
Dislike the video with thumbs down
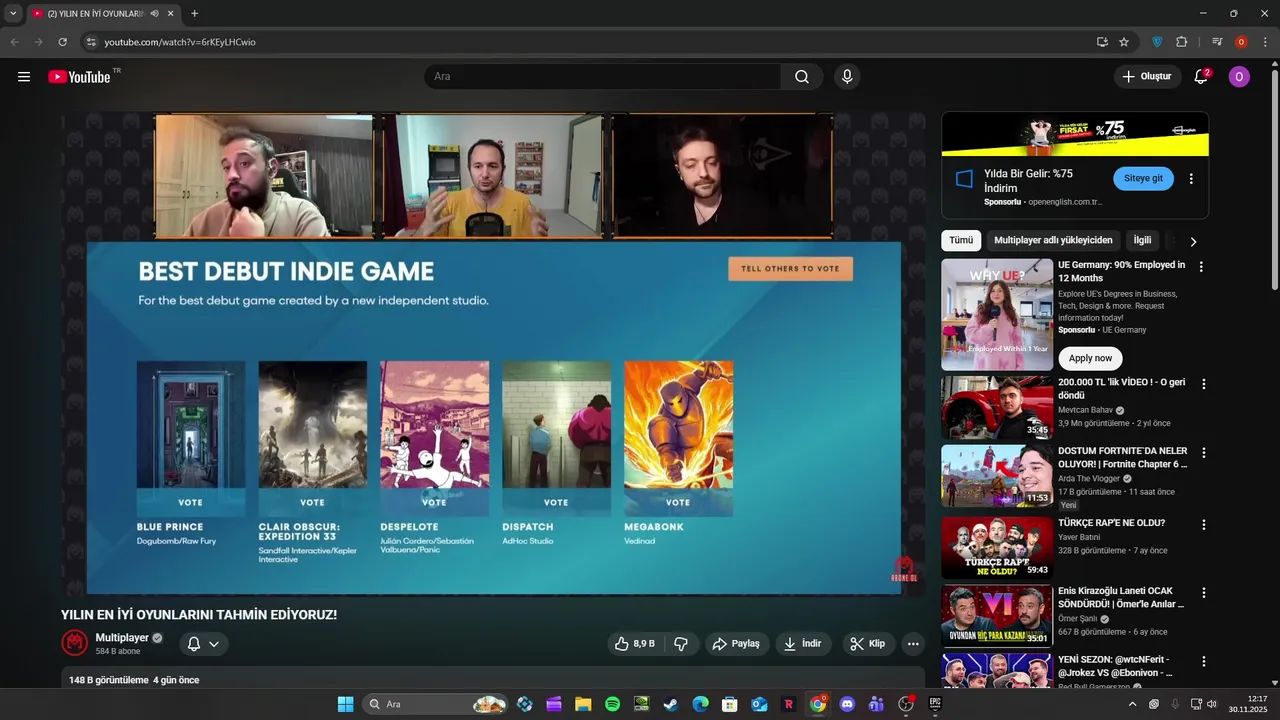coord(681,644)
